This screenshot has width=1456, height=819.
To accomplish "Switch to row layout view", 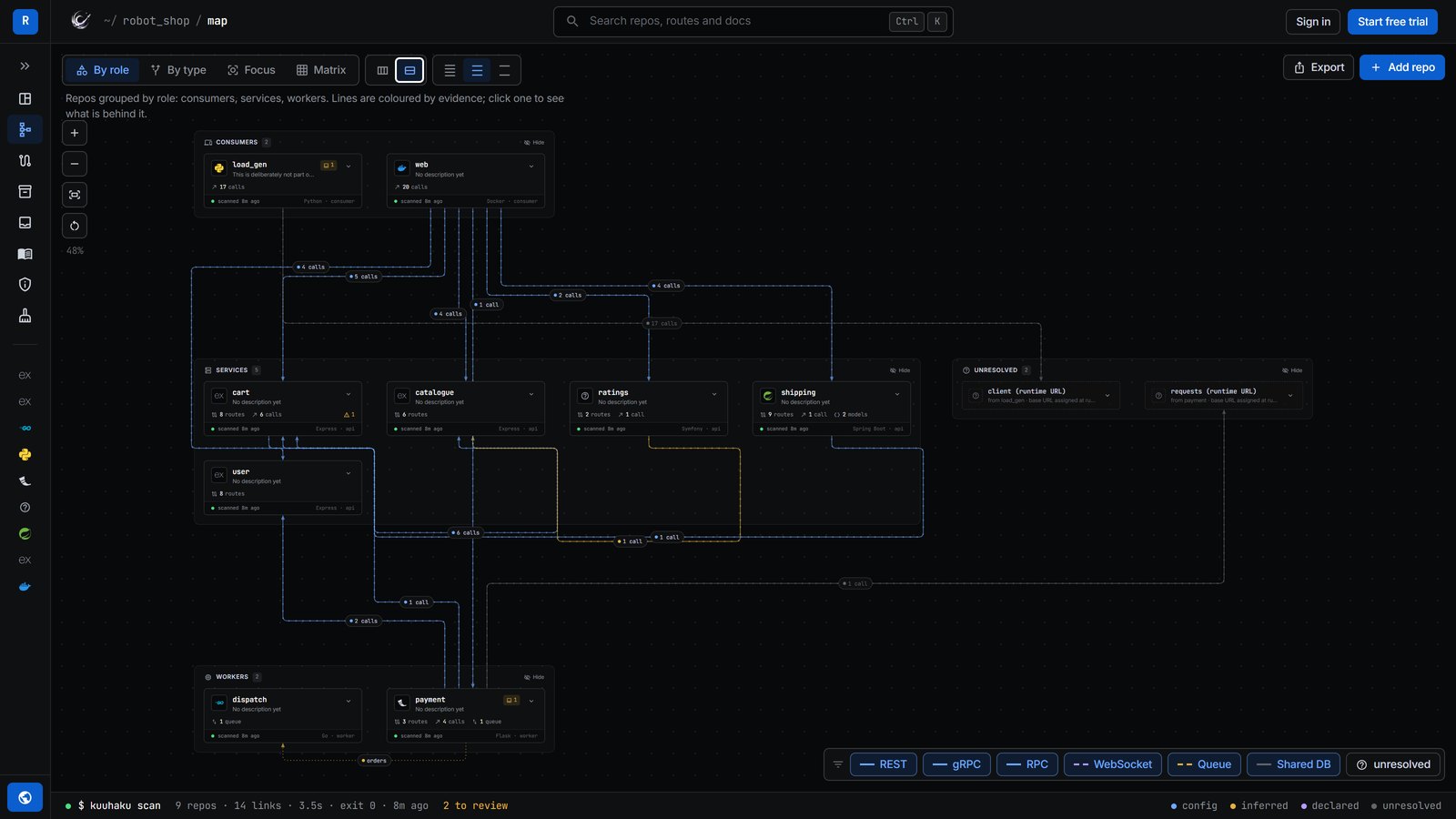I will (x=409, y=70).
